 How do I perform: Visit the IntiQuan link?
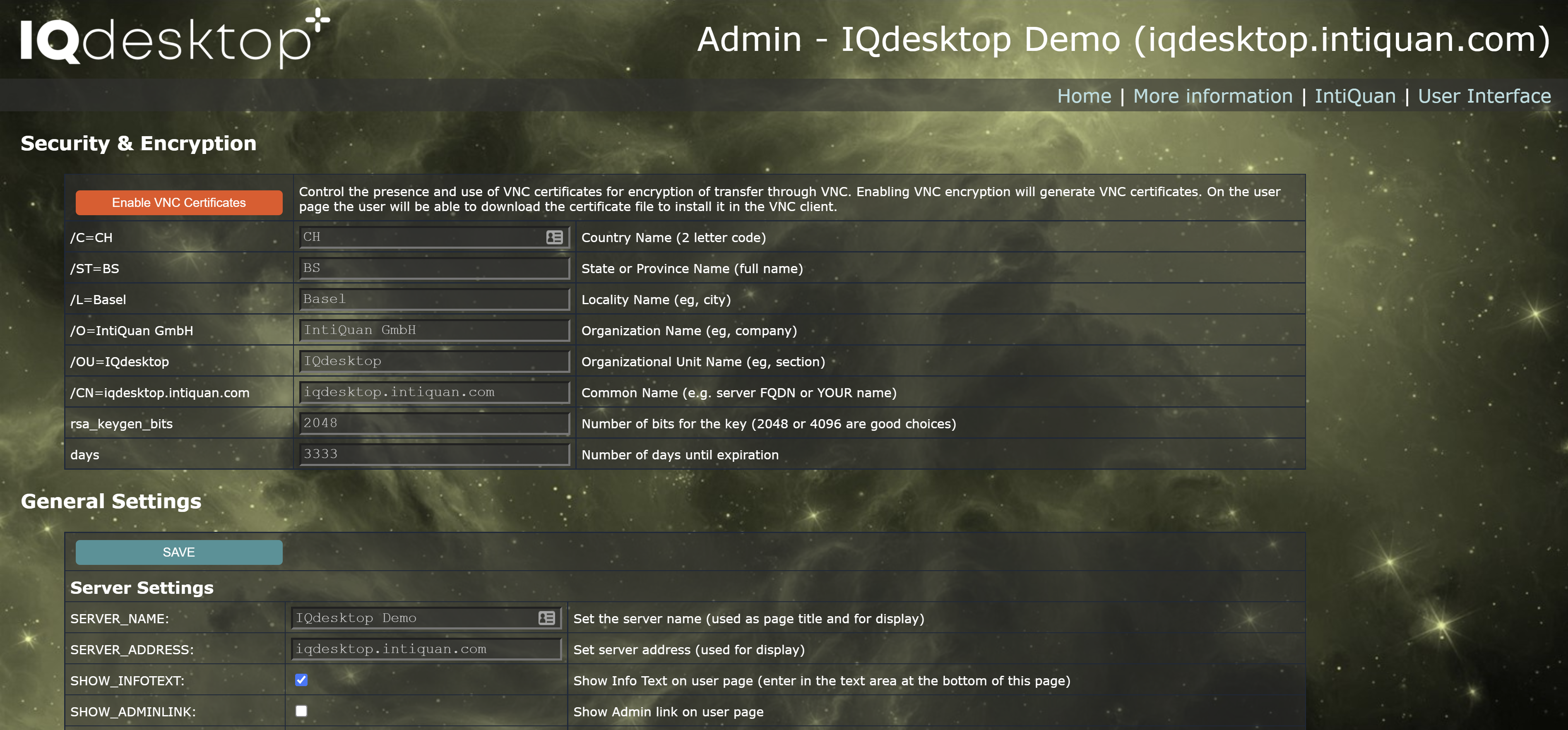point(1355,96)
